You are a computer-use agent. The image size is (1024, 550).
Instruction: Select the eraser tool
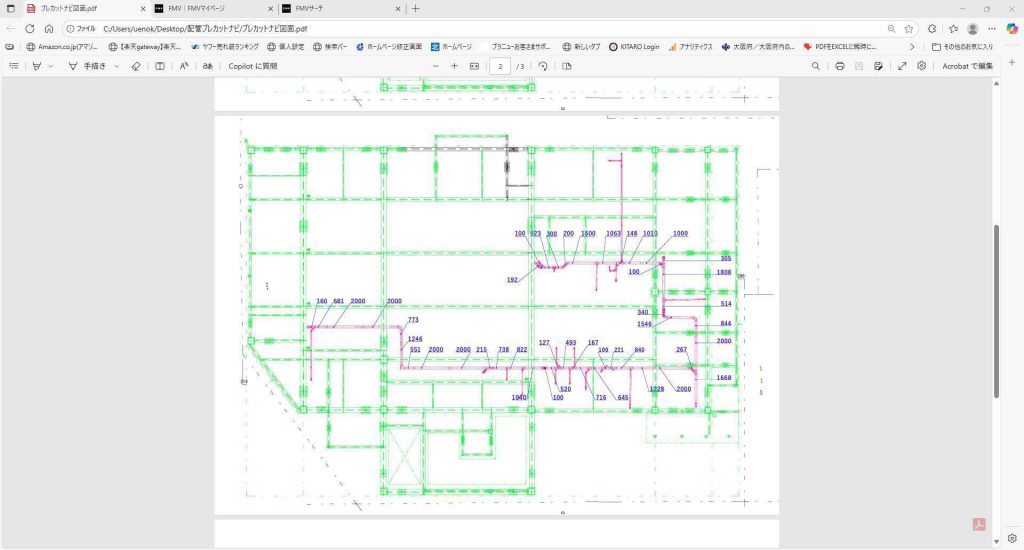136,66
